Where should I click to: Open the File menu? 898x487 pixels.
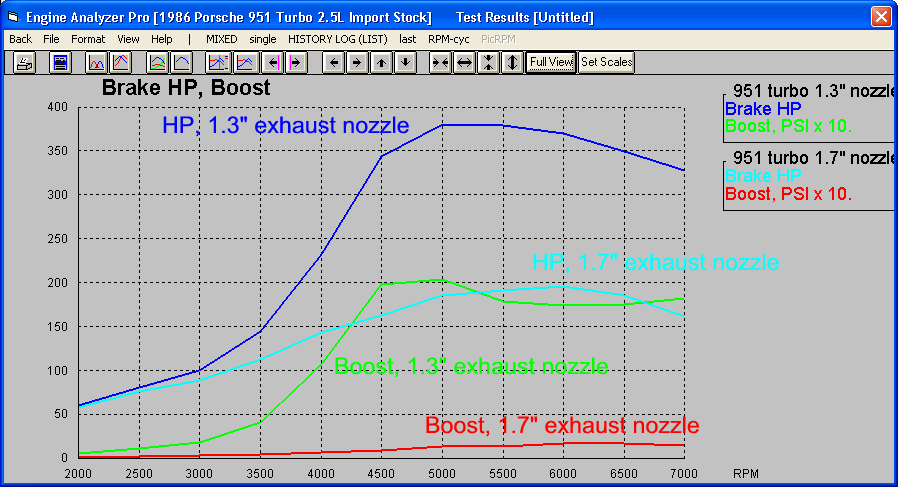pyautogui.click(x=51, y=39)
